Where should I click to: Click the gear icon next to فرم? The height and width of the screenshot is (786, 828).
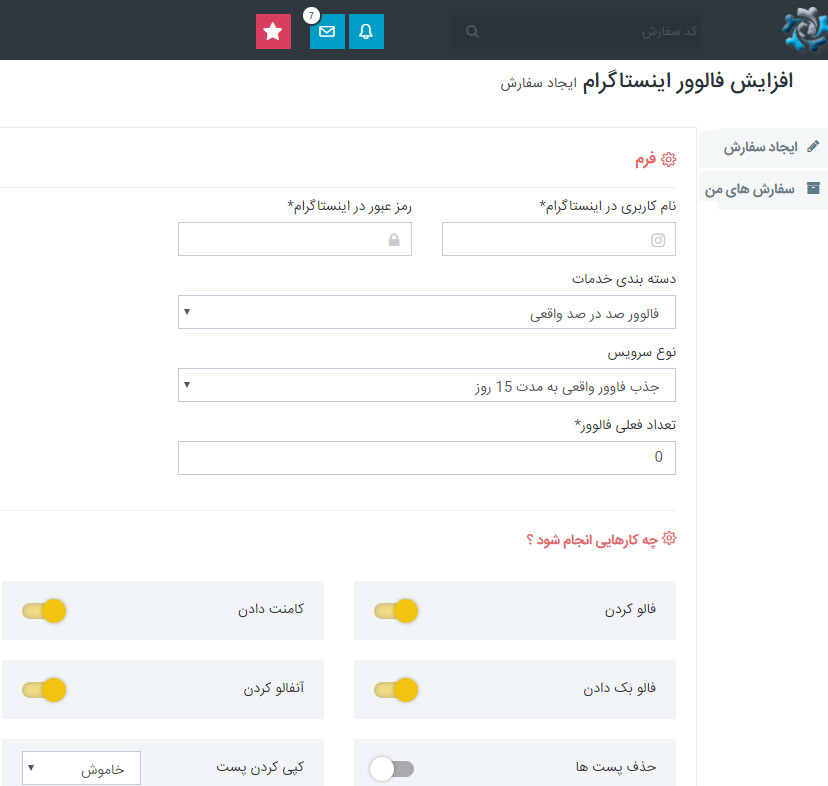669,160
